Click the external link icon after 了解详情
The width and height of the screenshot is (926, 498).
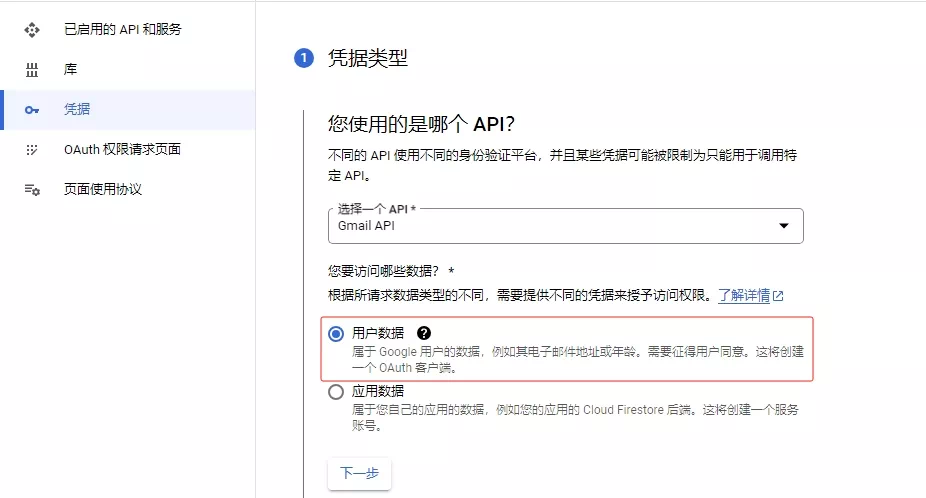click(778, 296)
